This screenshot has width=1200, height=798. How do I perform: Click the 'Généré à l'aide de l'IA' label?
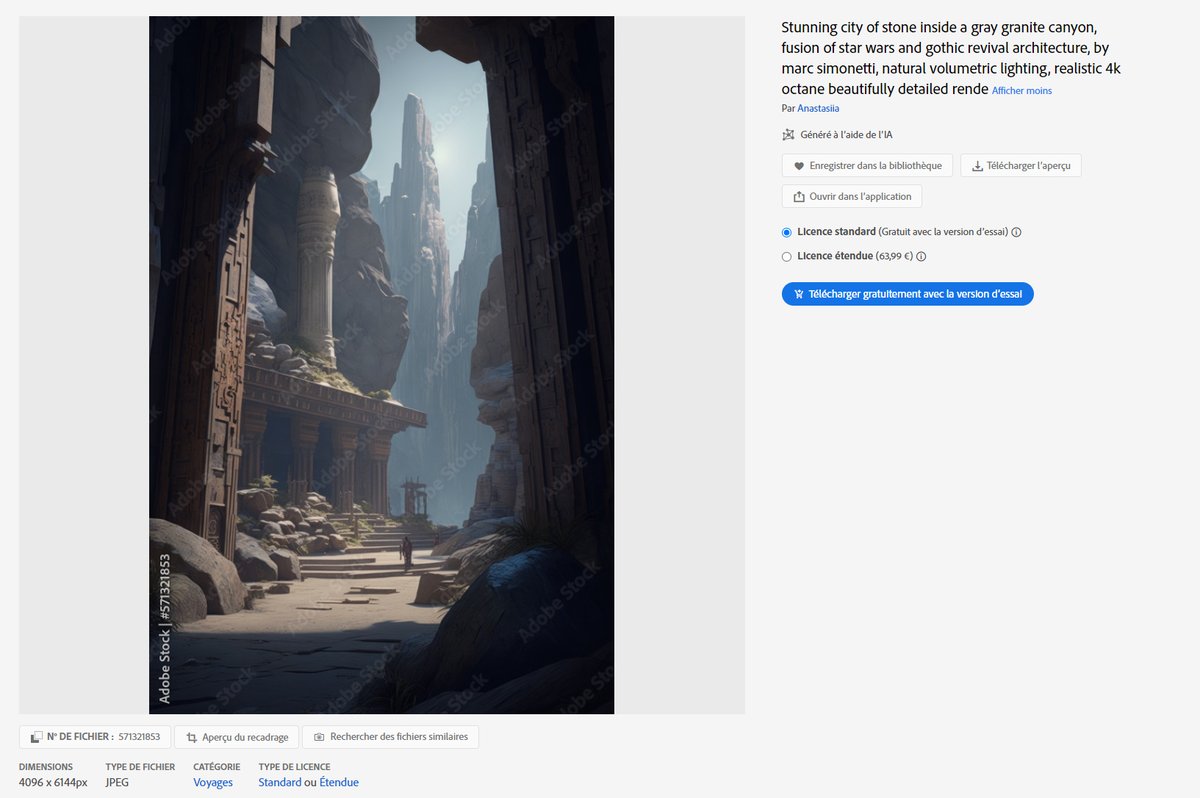pos(847,135)
